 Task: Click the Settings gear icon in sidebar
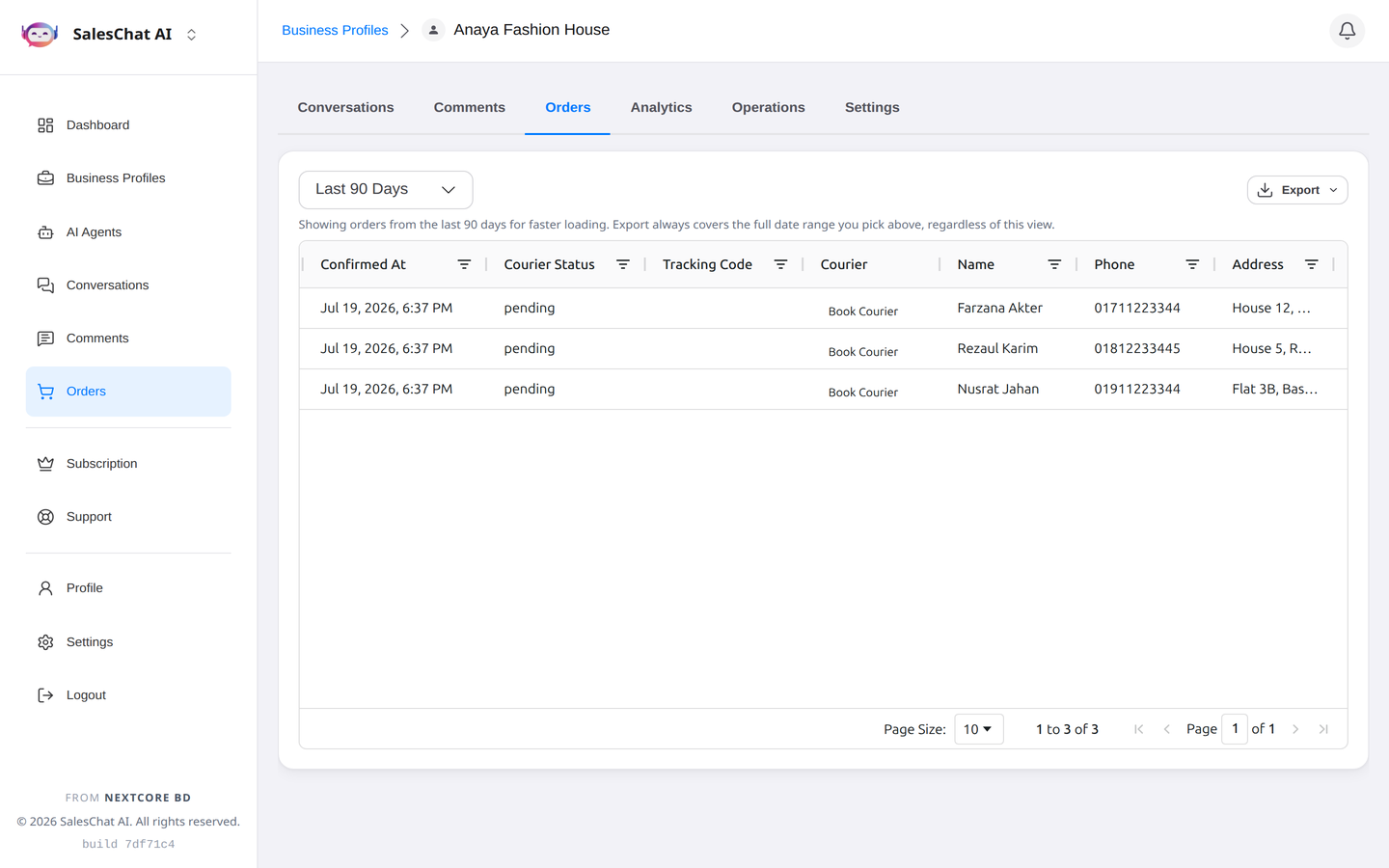(45, 642)
